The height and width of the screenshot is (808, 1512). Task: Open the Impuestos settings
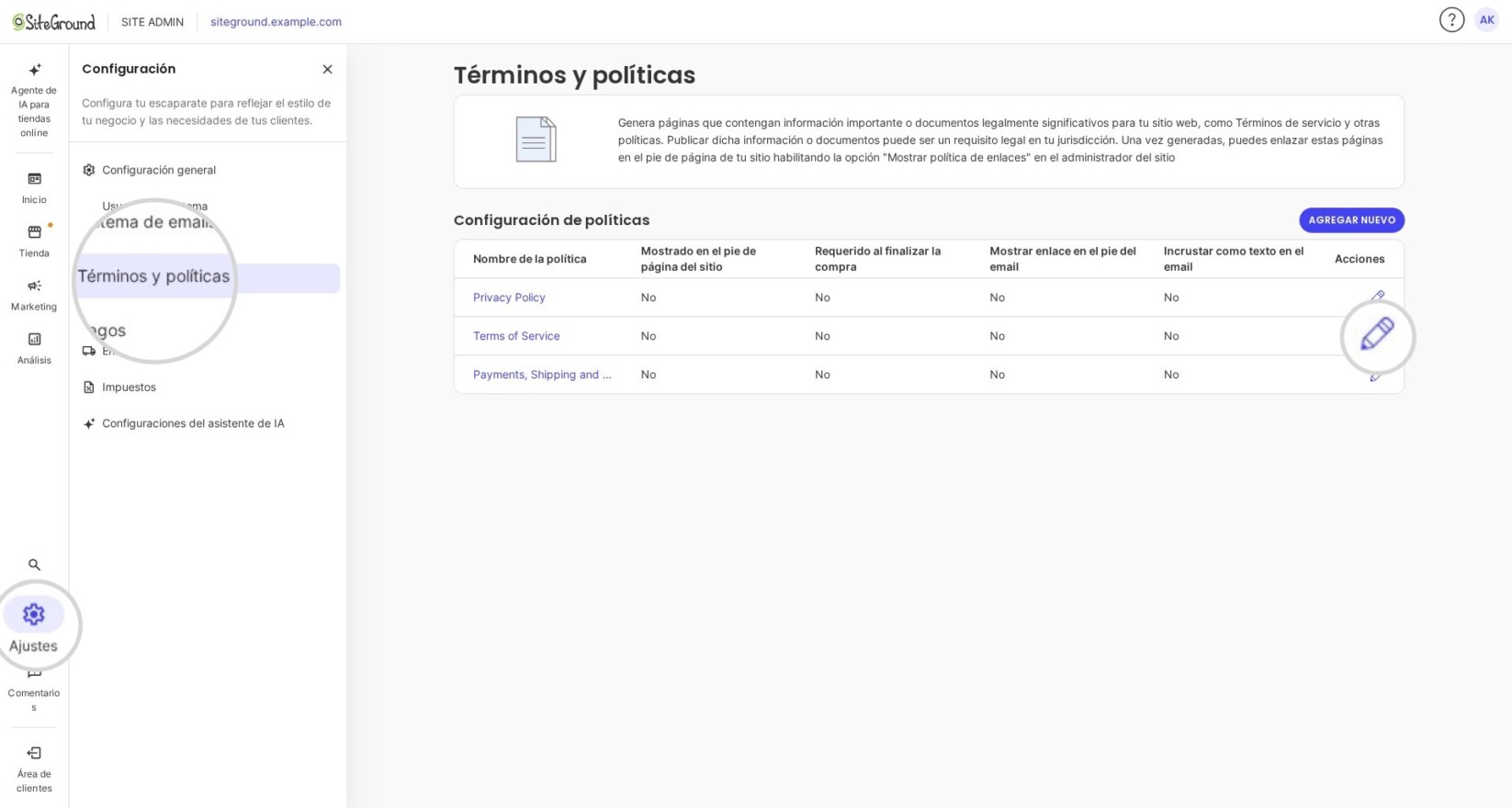click(119, 387)
